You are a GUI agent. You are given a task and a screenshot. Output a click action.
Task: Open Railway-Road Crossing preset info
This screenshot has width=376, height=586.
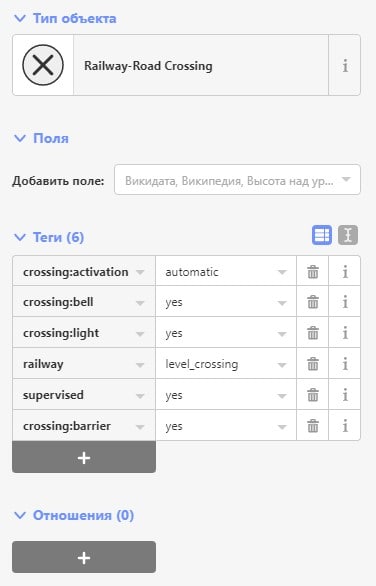pos(345,65)
